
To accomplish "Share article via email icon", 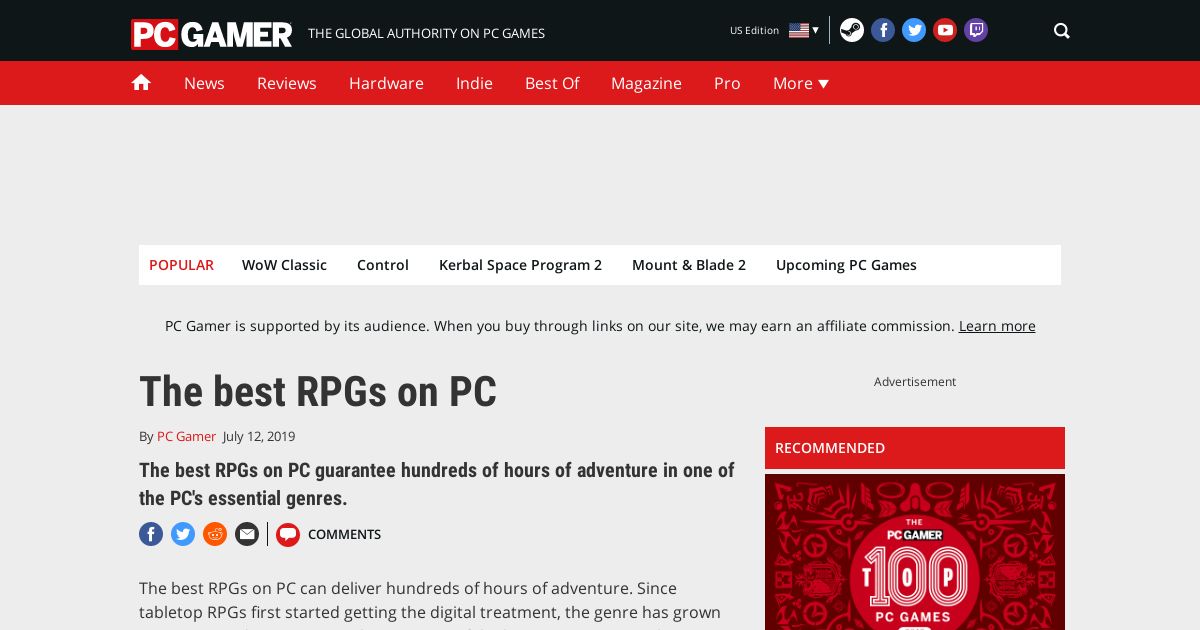I will (247, 534).
